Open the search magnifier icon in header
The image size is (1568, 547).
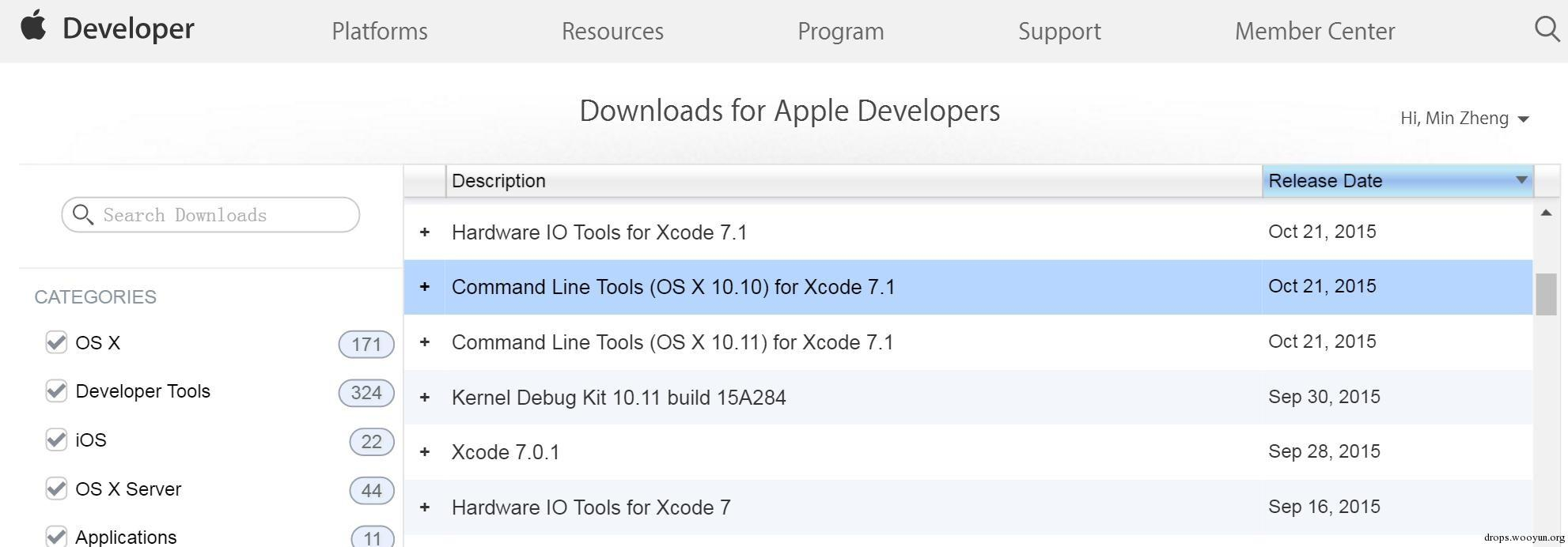(1547, 29)
